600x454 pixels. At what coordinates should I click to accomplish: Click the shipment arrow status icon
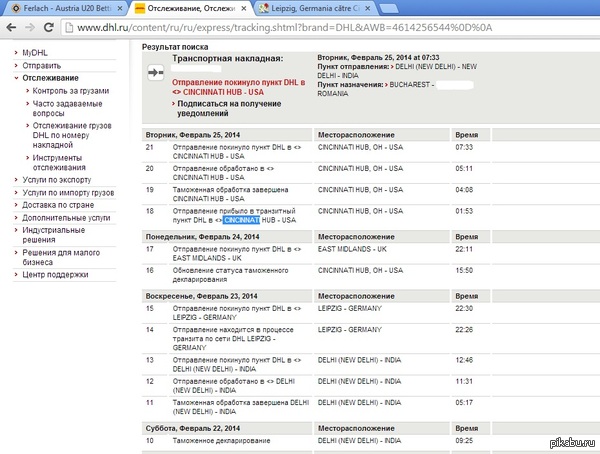(156, 72)
